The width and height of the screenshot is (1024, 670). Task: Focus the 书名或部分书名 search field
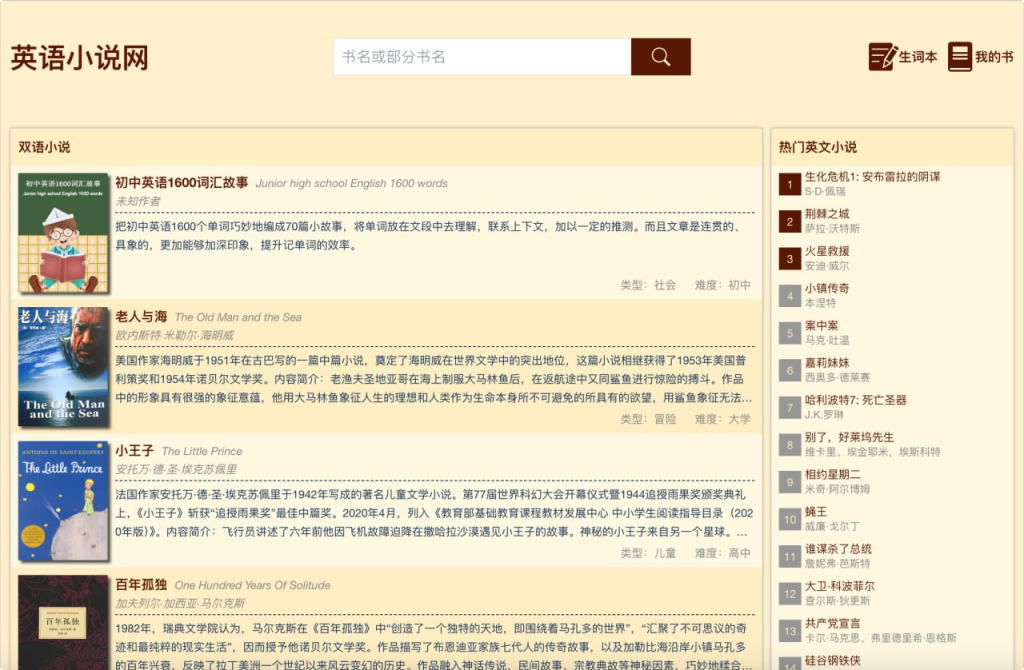pos(482,57)
